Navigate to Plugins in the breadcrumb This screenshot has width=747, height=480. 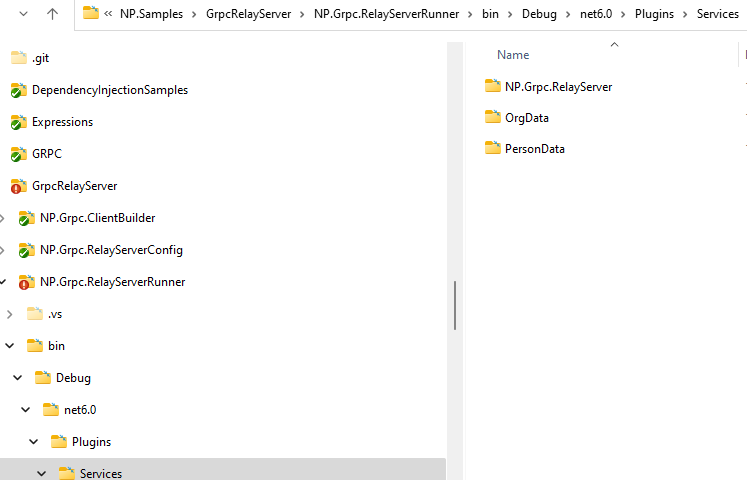coord(654,14)
